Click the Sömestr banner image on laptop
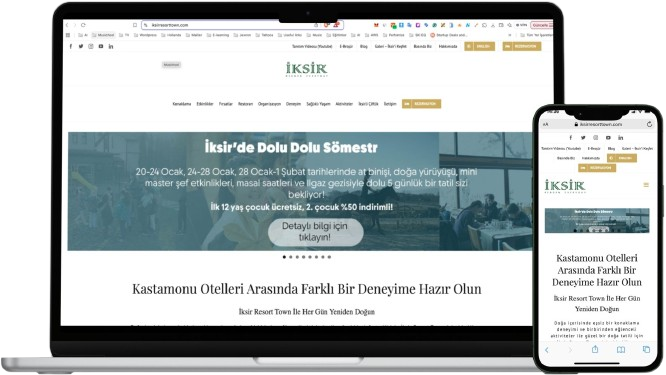666x375 pixels. coord(299,191)
